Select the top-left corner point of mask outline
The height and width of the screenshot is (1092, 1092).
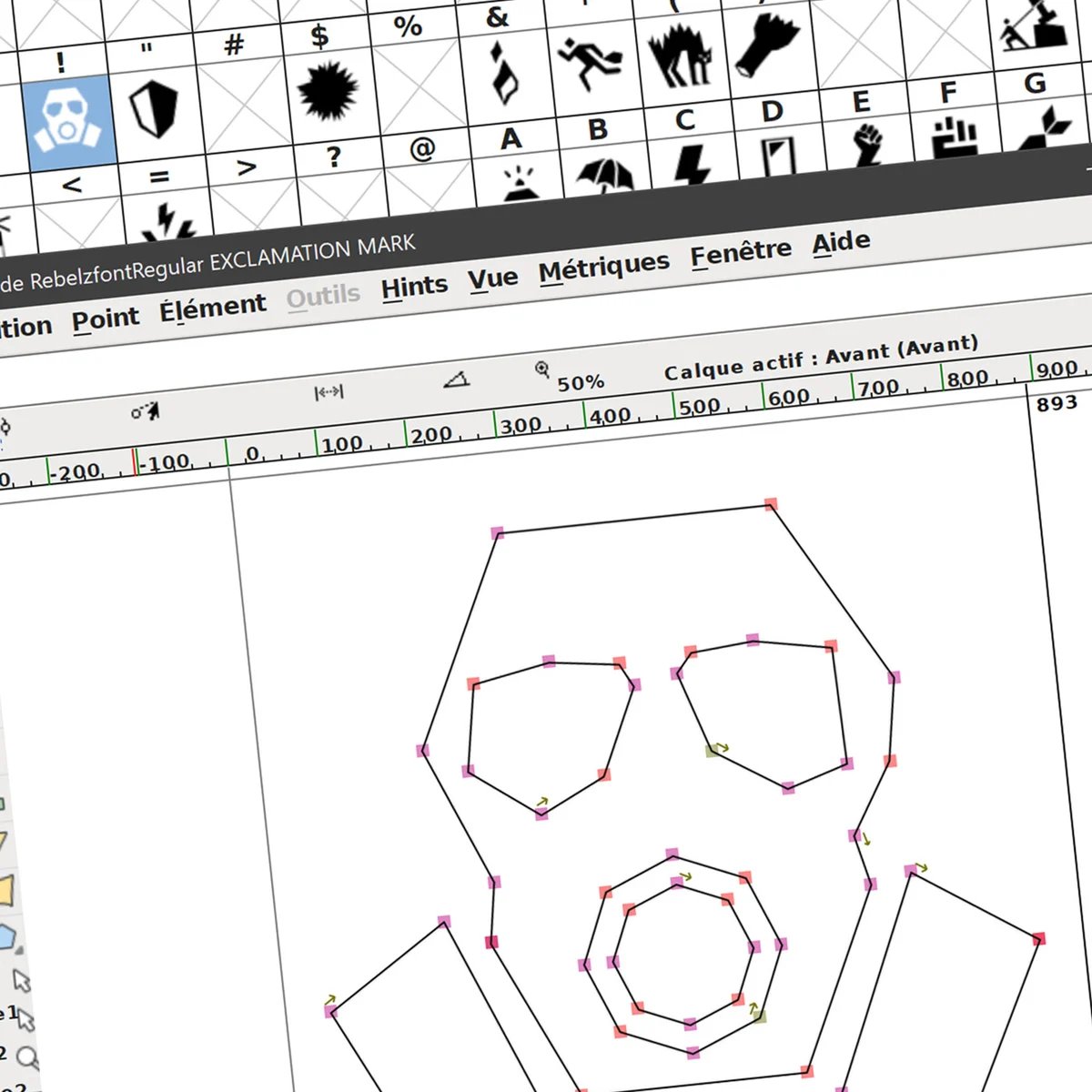pos(497,533)
